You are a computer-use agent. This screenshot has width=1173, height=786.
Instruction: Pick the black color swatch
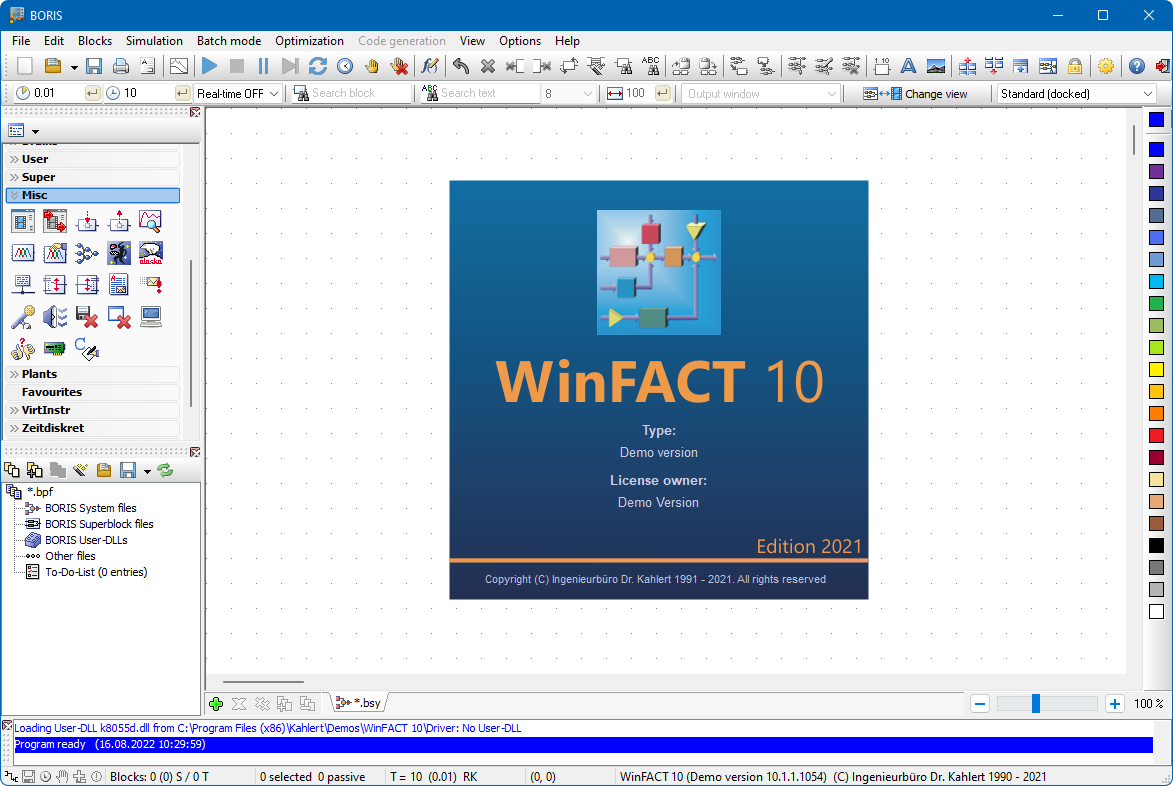pos(1157,545)
